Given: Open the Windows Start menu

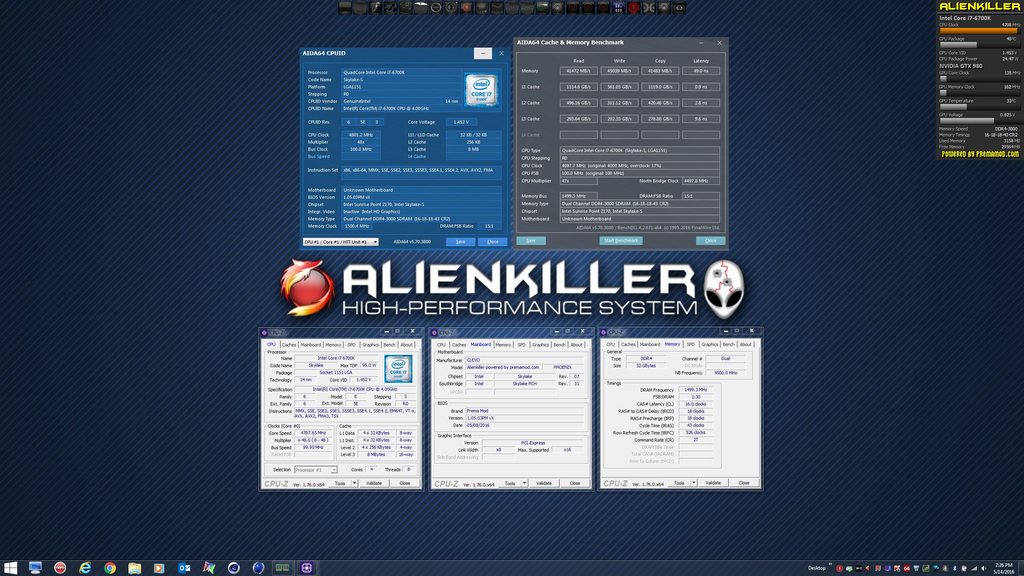Looking at the screenshot, I should 10,568.
